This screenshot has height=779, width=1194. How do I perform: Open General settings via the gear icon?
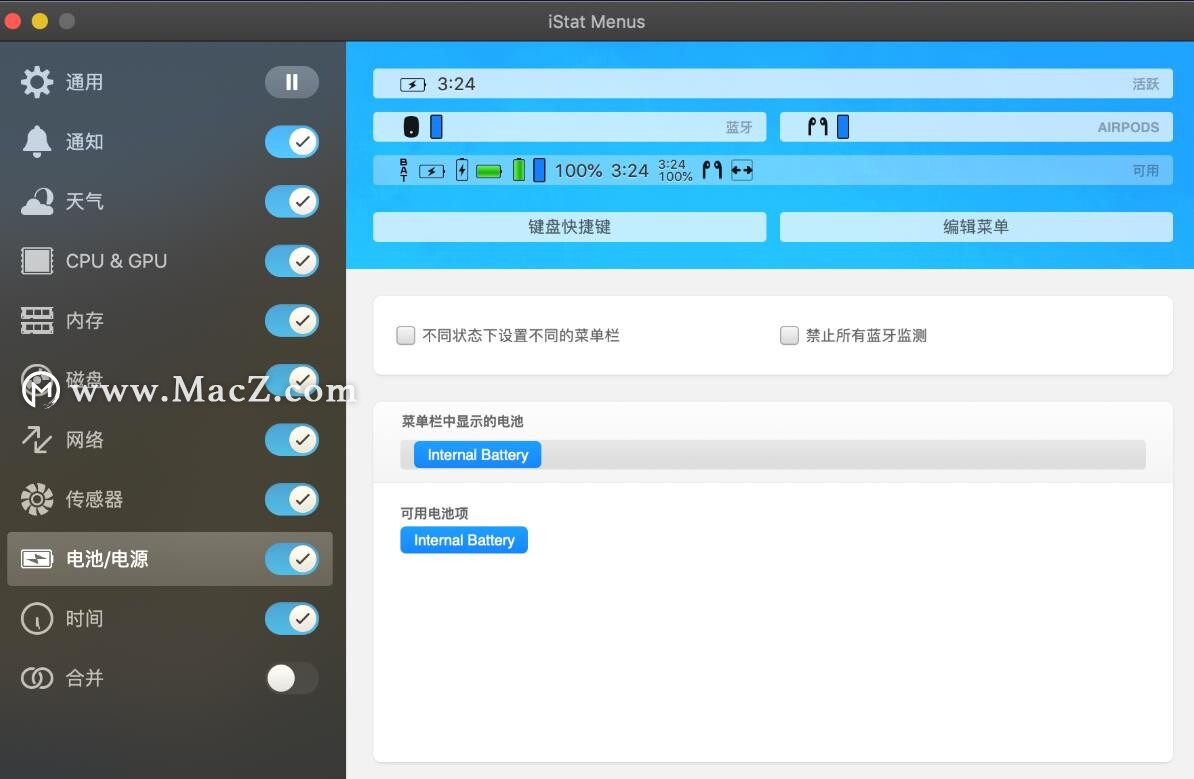(x=37, y=82)
